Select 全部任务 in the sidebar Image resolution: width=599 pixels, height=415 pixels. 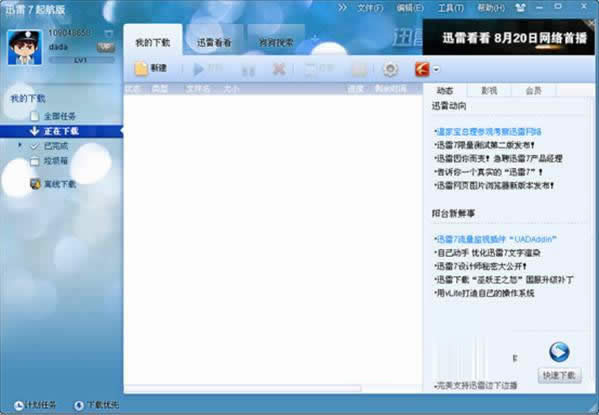click(60, 116)
